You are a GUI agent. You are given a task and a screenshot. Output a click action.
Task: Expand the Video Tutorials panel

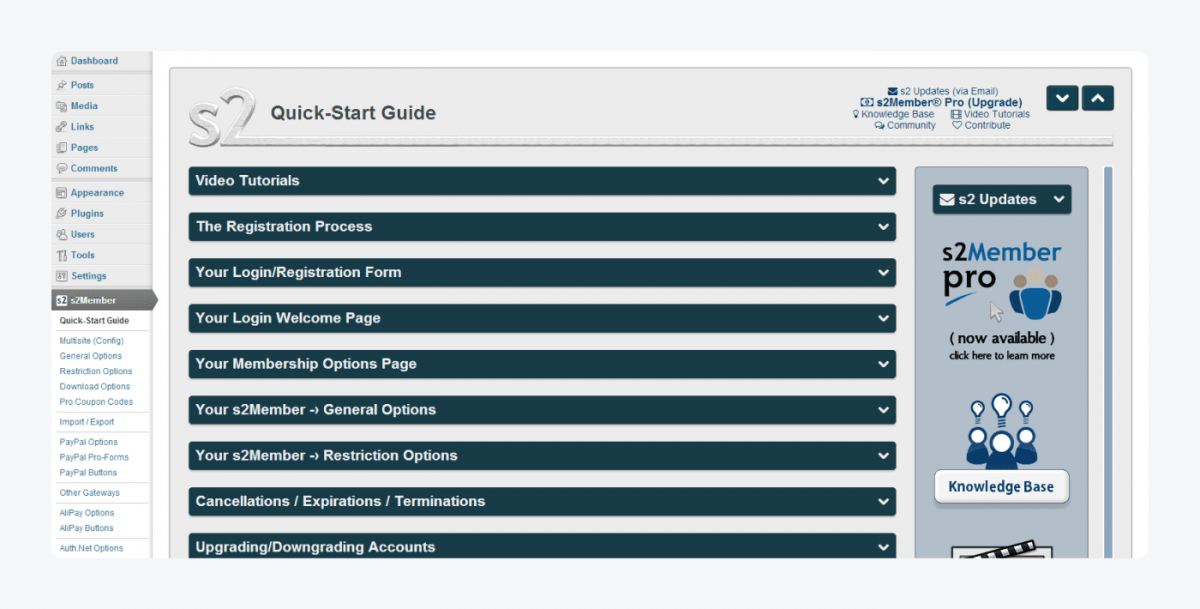coord(540,181)
